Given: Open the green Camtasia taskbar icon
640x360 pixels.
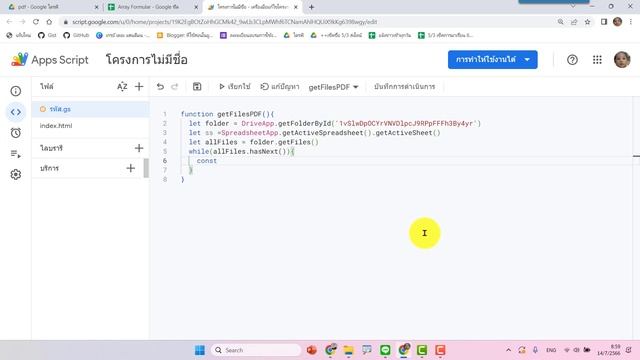Looking at the screenshot, I should 422,350.
